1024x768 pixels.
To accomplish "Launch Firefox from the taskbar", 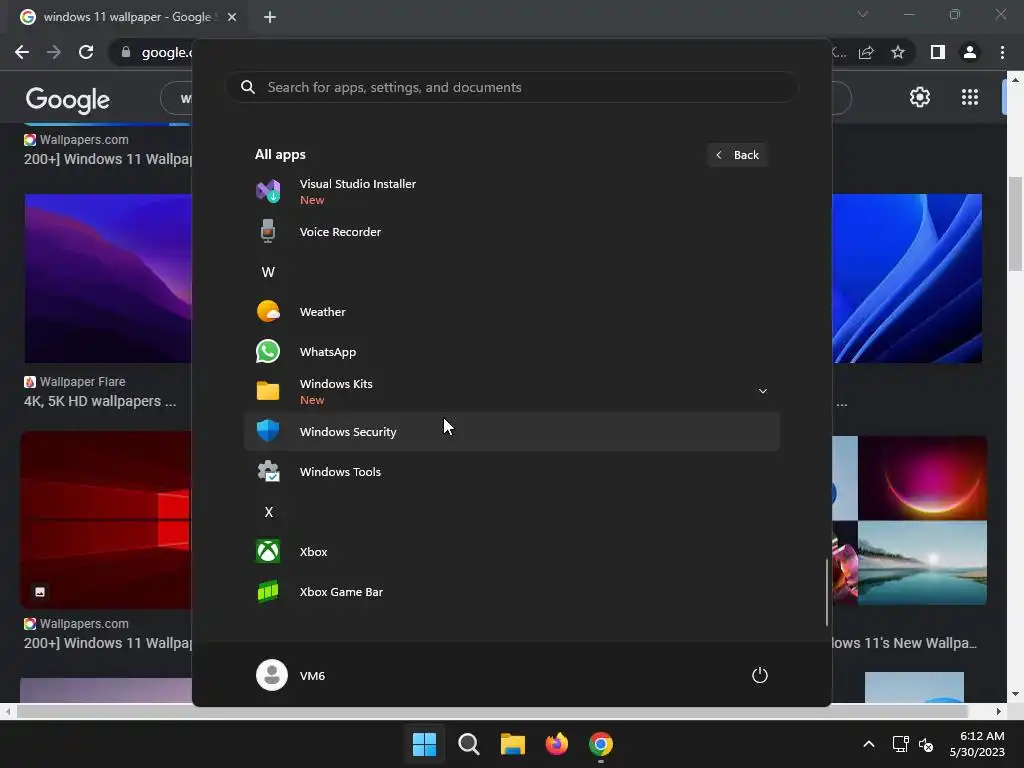I will (556, 744).
